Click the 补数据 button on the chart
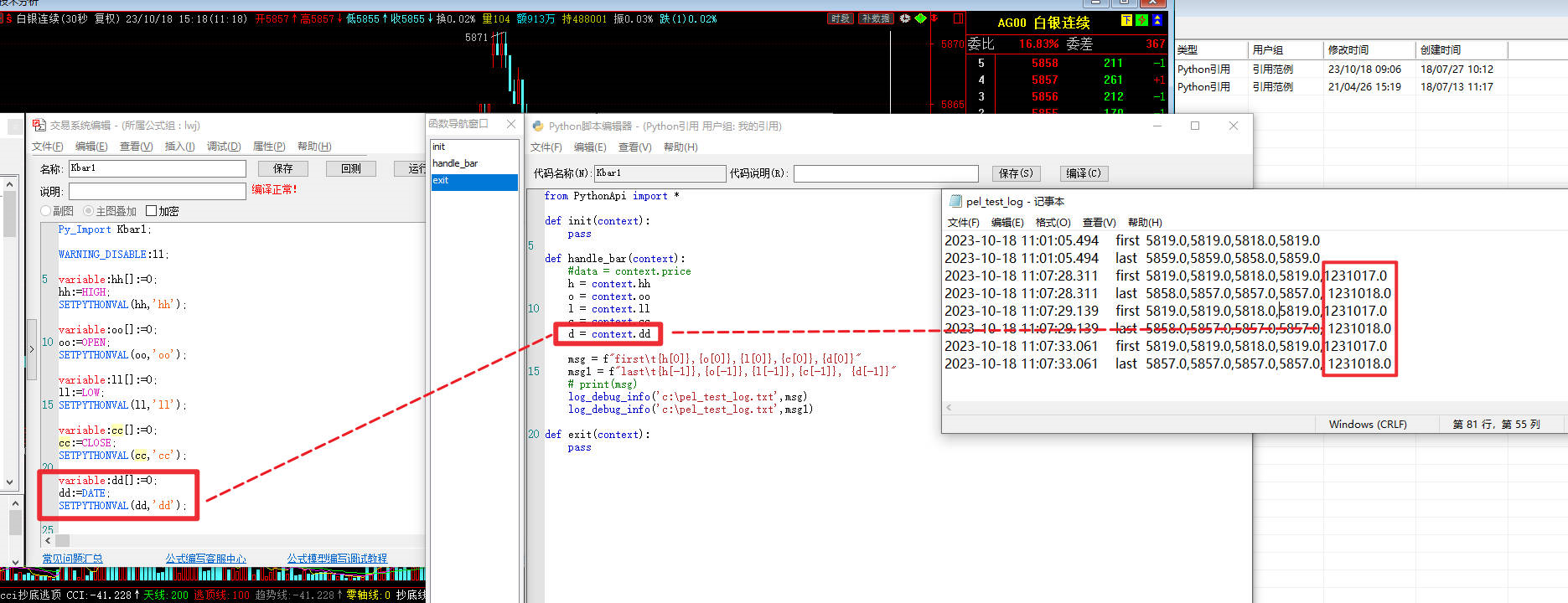1568x603 pixels. coord(876,18)
